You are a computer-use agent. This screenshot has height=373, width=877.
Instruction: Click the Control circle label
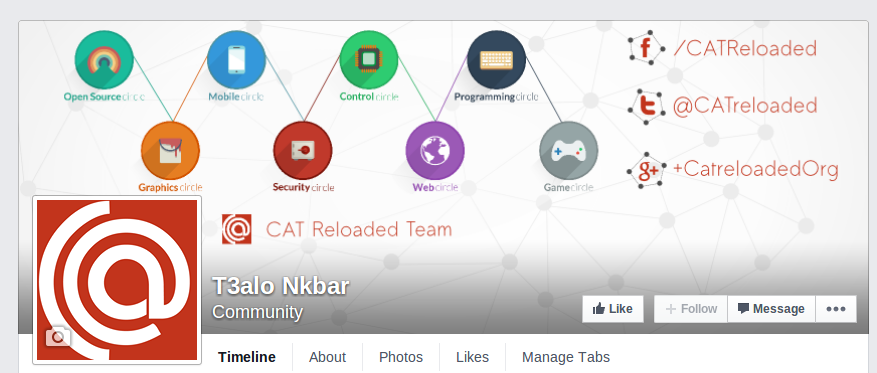coord(369,97)
